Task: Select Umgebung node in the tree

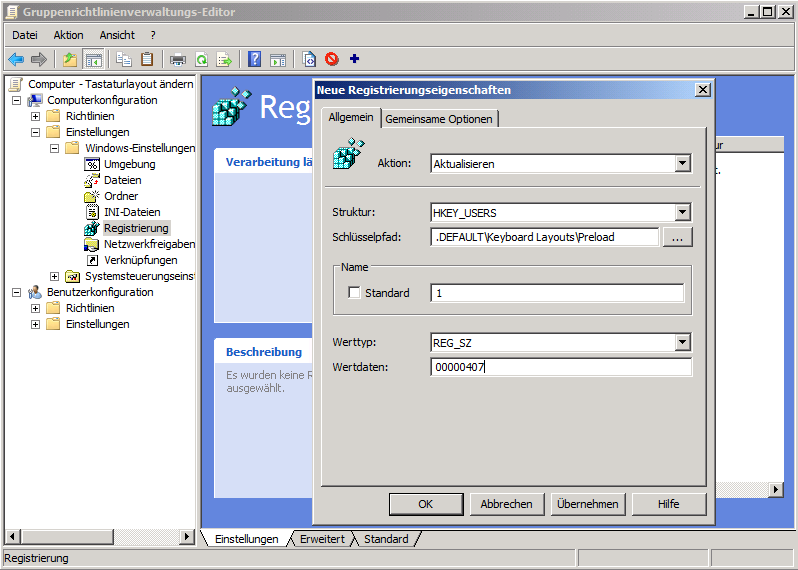Action: (129, 164)
